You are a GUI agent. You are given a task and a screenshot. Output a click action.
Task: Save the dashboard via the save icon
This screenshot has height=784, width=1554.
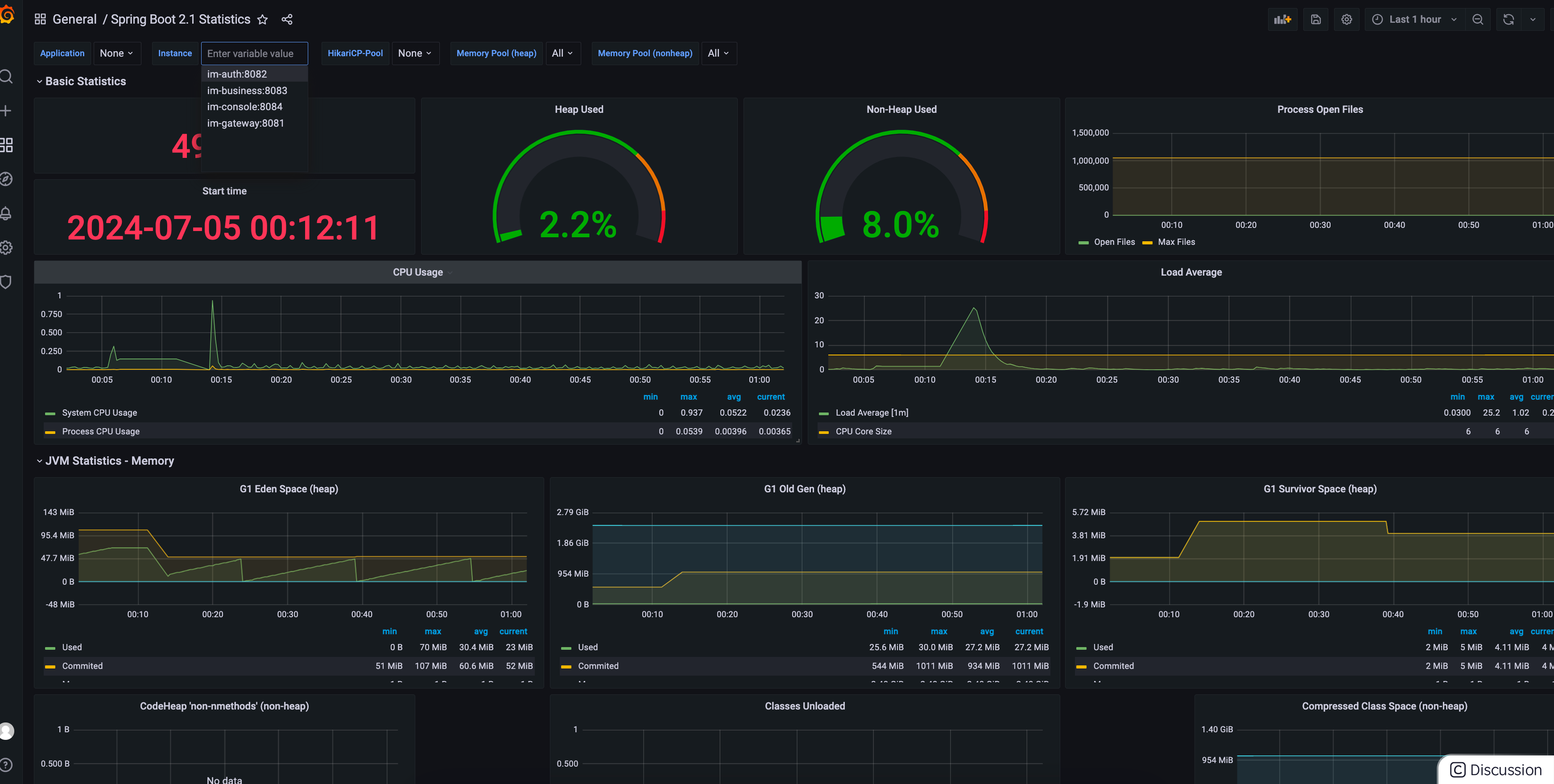[1316, 19]
